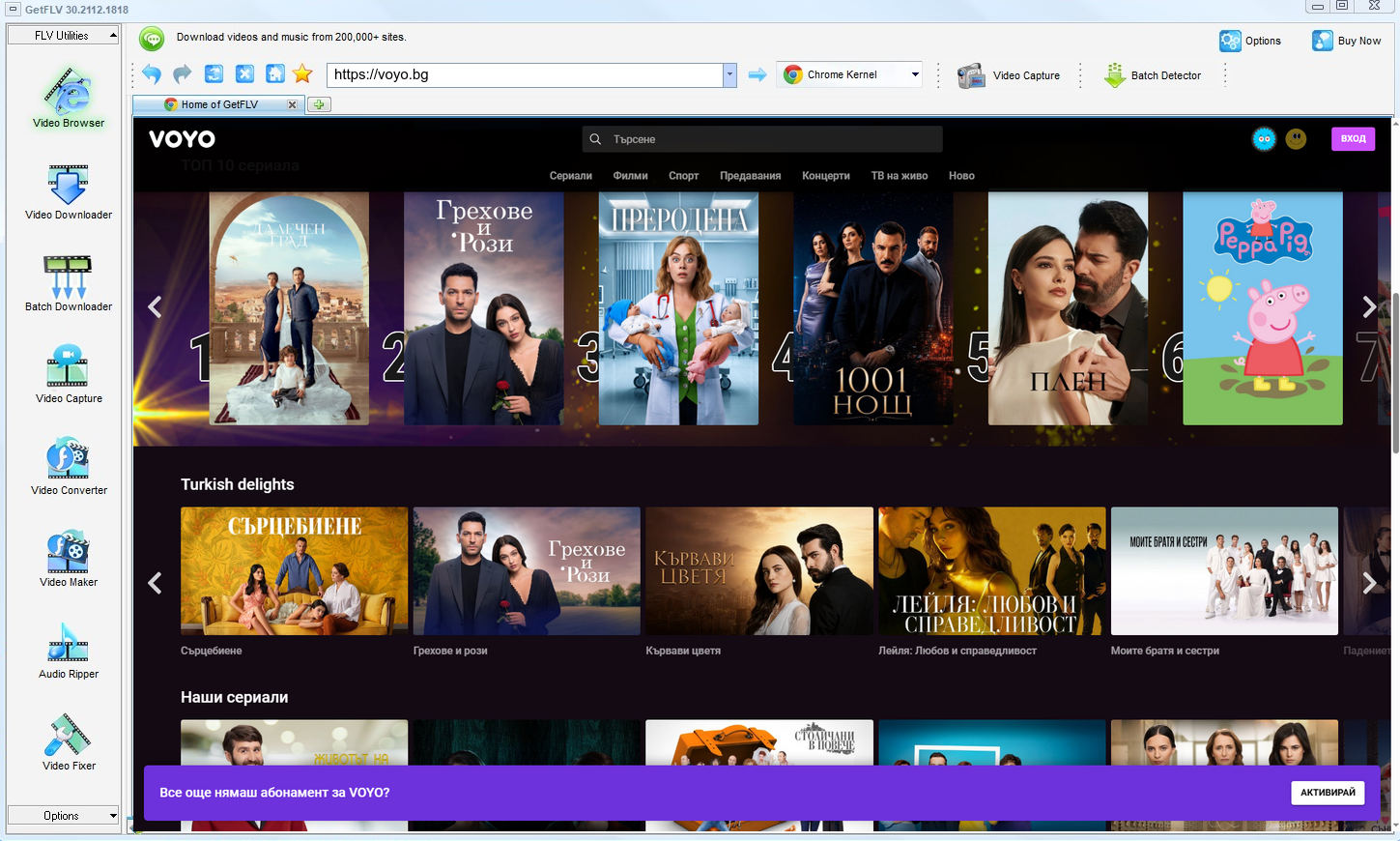
Task: Open the Плен poster
Action: [1068, 308]
